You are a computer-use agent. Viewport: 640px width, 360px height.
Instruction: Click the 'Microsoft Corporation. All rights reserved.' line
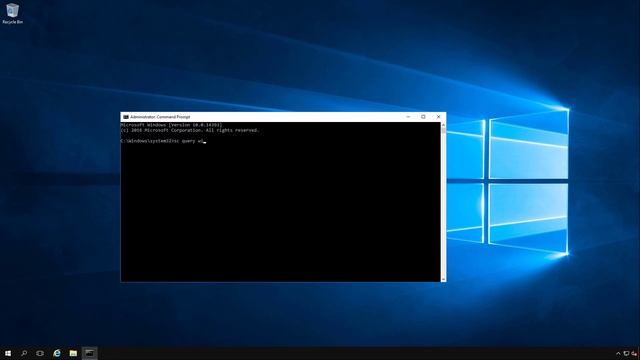(190, 130)
